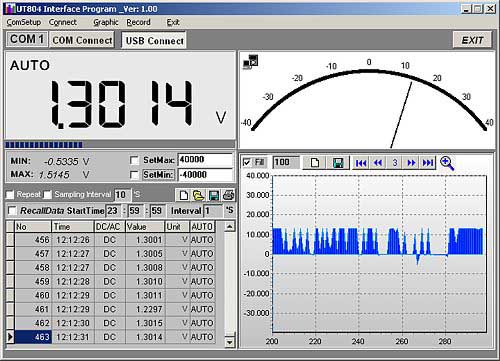Click the analog meter needle
This screenshot has width=500, height=361.
(401, 115)
